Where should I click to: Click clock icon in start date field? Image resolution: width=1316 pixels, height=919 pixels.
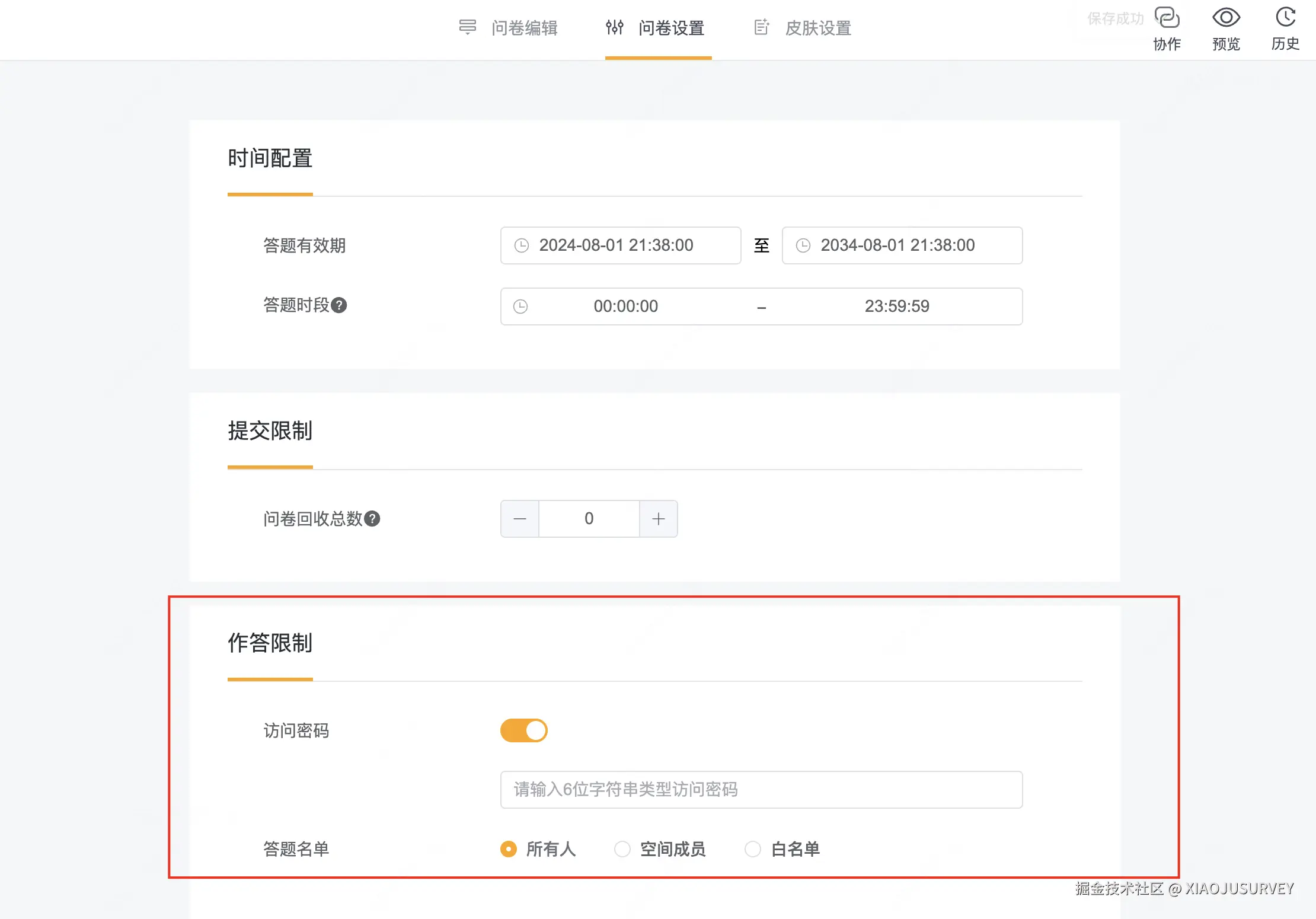click(x=521, y=245)
